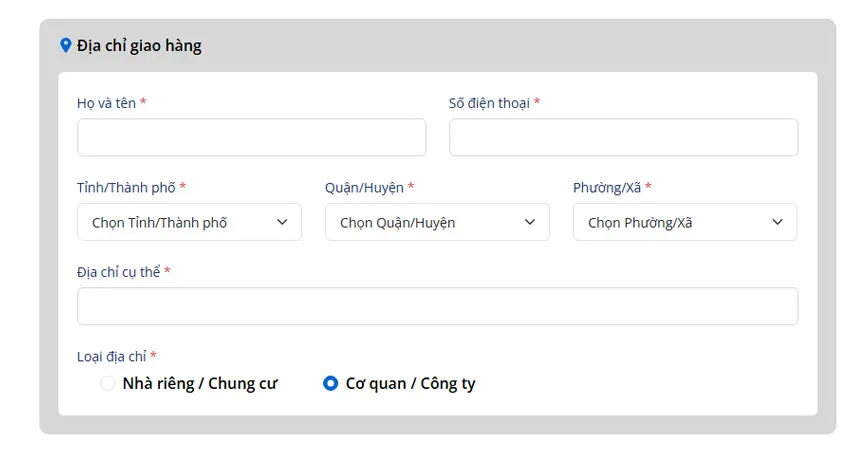Click the "Nhà riêng / Chung cư" option text
Screen dimensions: 862x452
click(200, 383)
